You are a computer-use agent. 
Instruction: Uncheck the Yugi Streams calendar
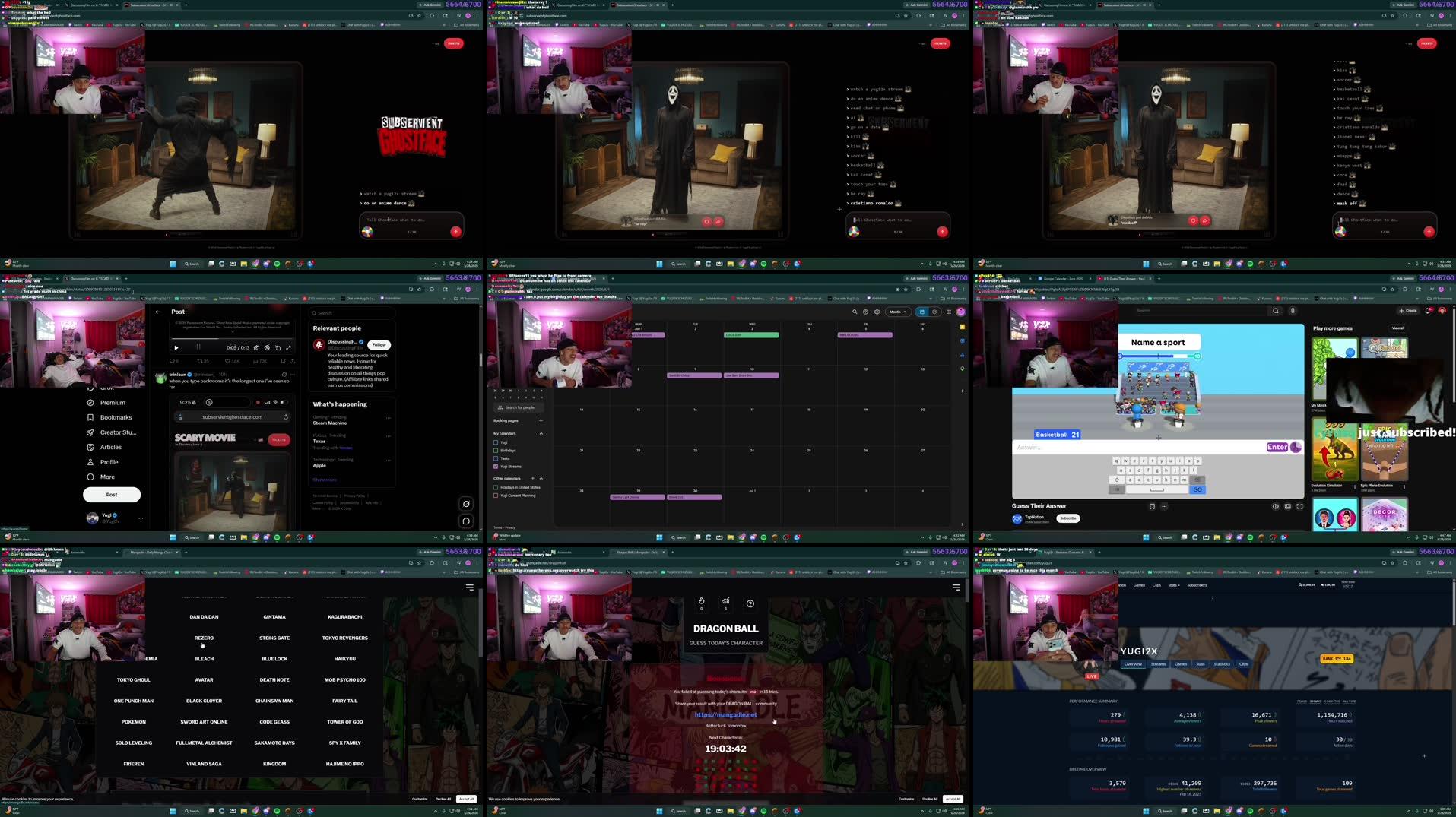tap(496, 467)
